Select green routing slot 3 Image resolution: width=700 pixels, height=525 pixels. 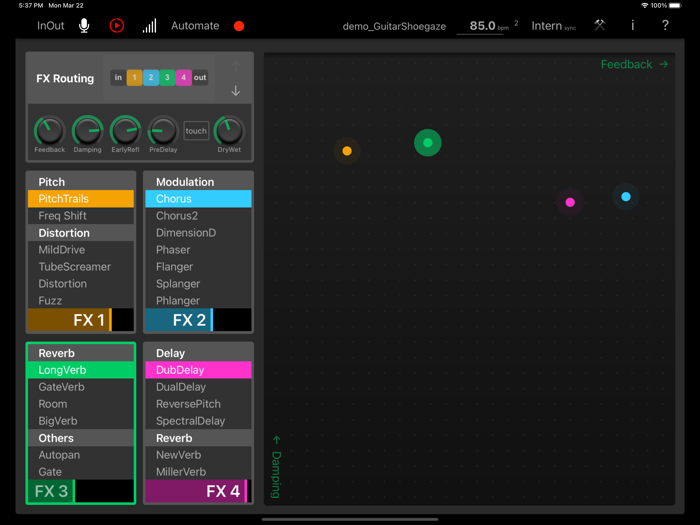click(x=167, y=78)
